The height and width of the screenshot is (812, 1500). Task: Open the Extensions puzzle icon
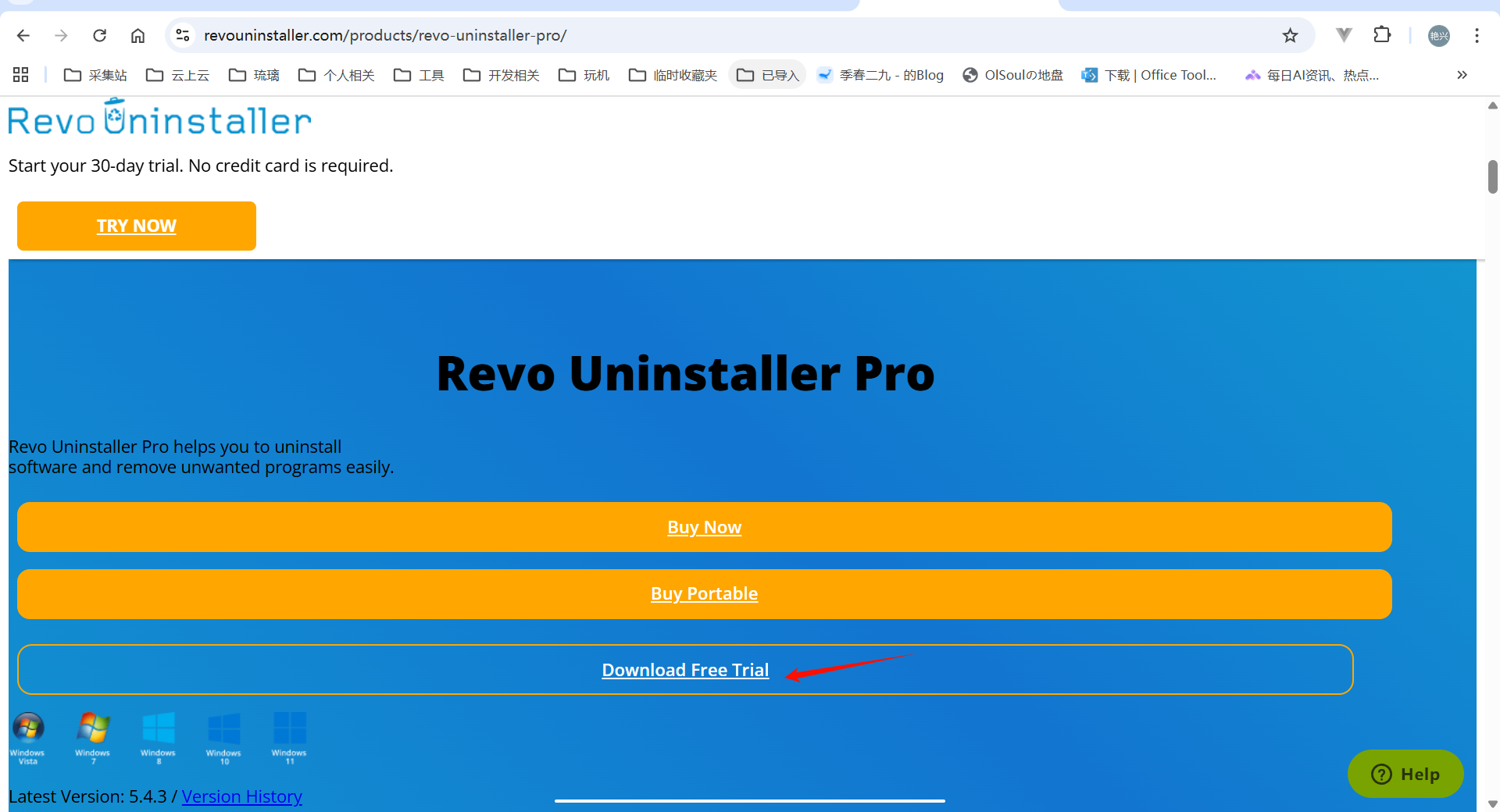[x=1382, y=35]
